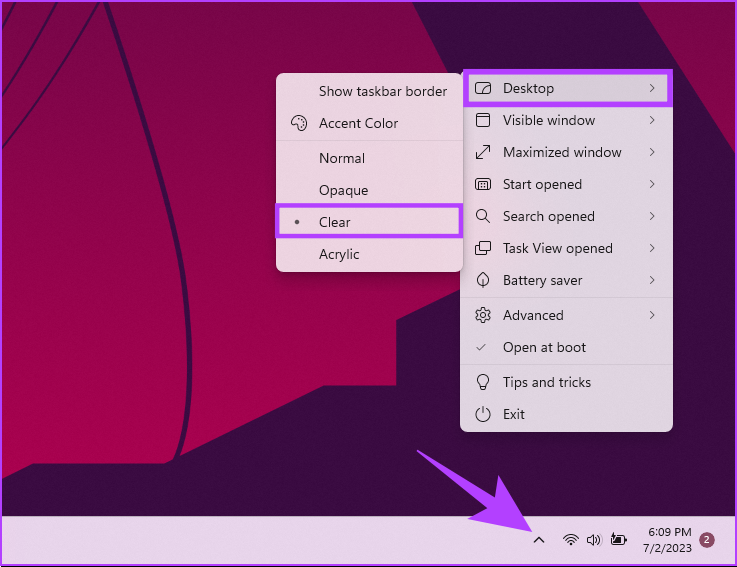This screenshot has width=737, height=567.
Task: Click the Desktop monitor icon
Action: point(483,88)
